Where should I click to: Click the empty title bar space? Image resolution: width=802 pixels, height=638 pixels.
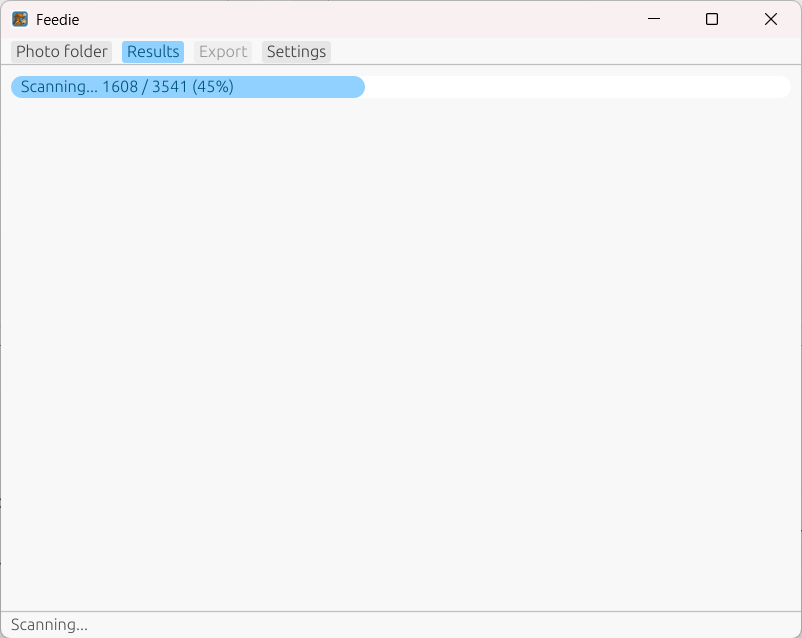tap(350, 19)
